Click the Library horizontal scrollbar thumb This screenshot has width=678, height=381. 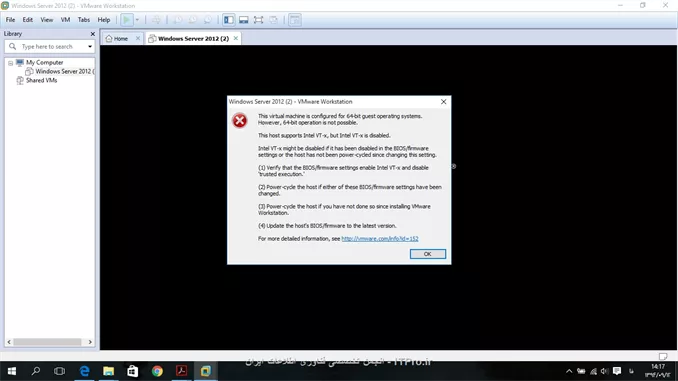(x=47, y=342)
